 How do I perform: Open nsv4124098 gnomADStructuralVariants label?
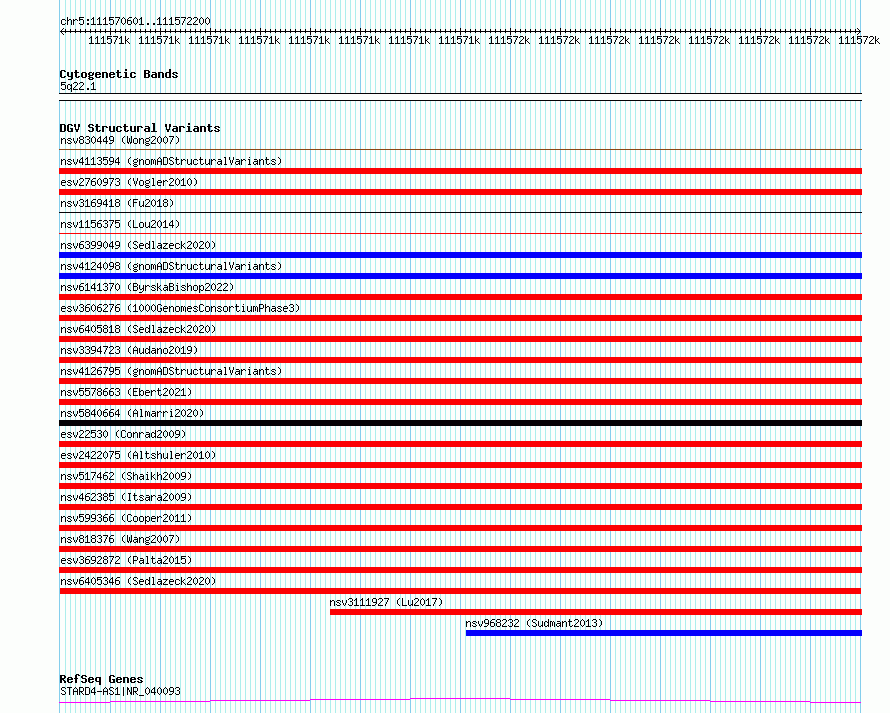171,266
